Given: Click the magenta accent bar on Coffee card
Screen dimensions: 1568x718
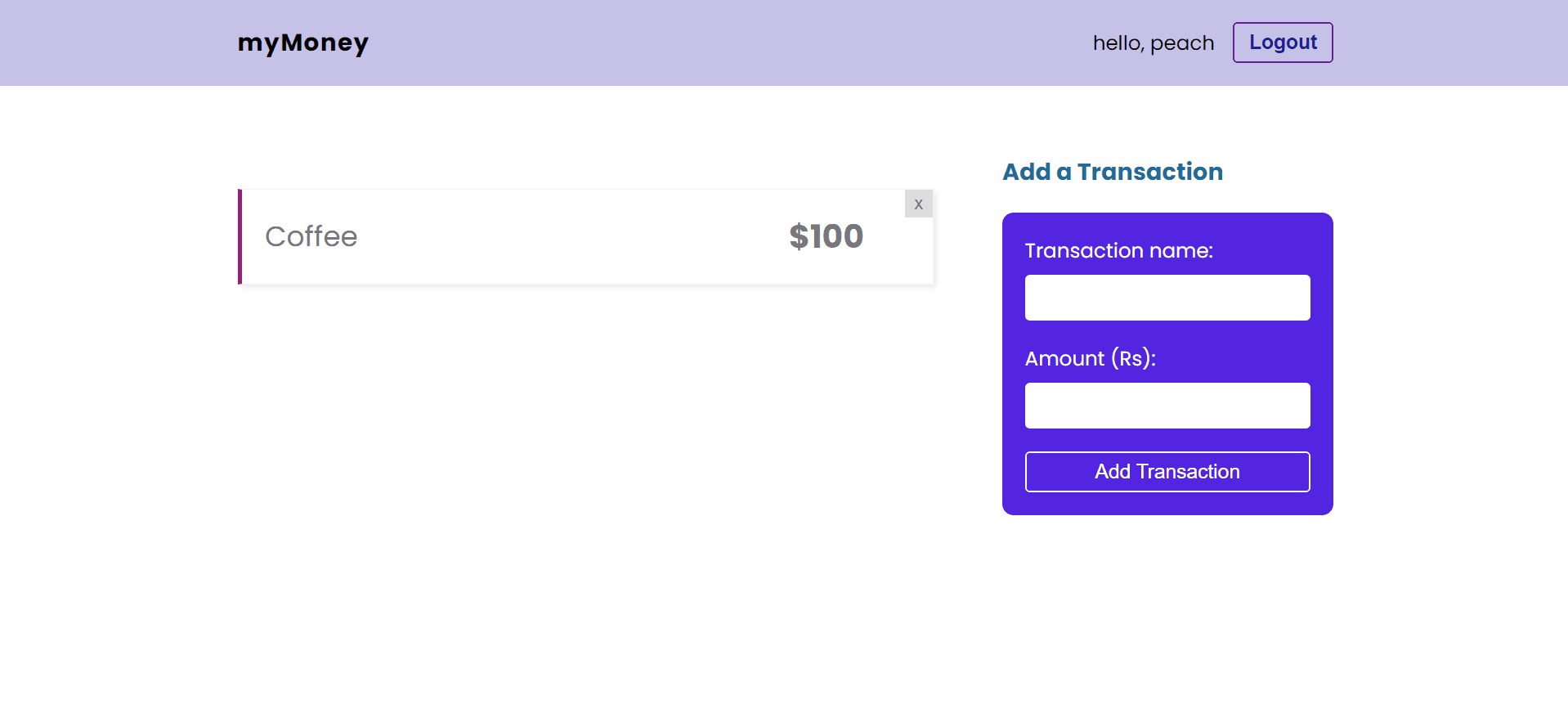Looking at the screenshot, I should pos(240,236).
